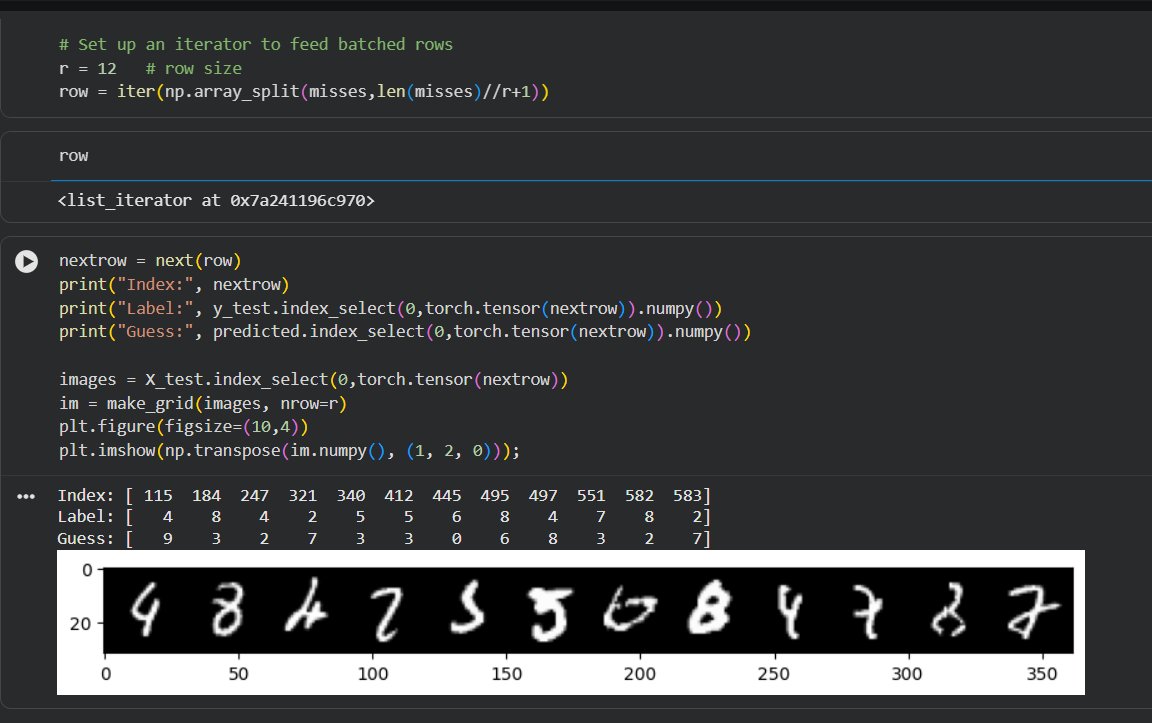Image resolution: width=1152 pixels, height=723 pixels.
Task: Click the 'Guess:' output row label
Action: point(86,539)
